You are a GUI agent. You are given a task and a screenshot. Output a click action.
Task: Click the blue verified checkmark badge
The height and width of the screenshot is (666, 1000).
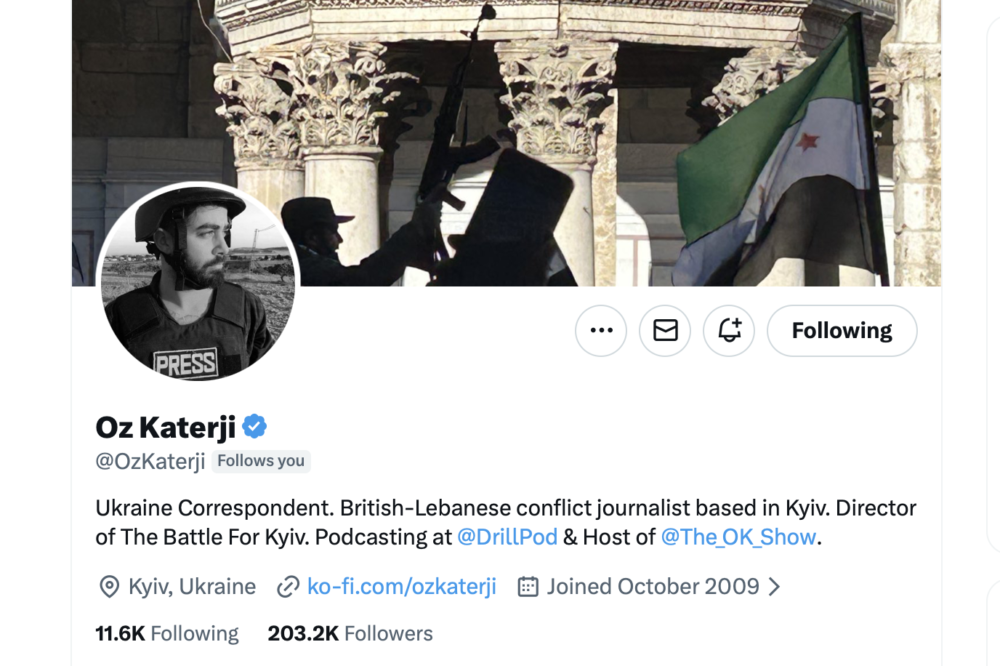(x=255, y=427)
